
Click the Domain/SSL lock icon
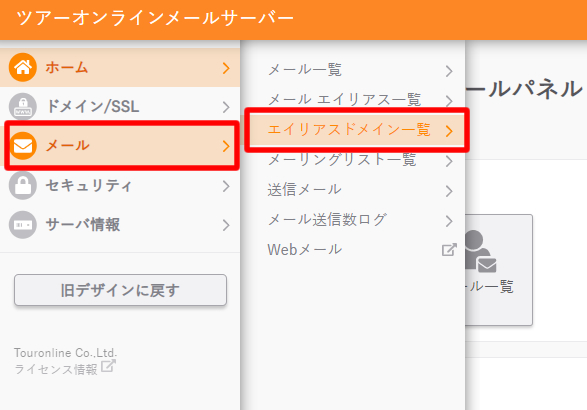pyautogui.click(x=23, y=107)
